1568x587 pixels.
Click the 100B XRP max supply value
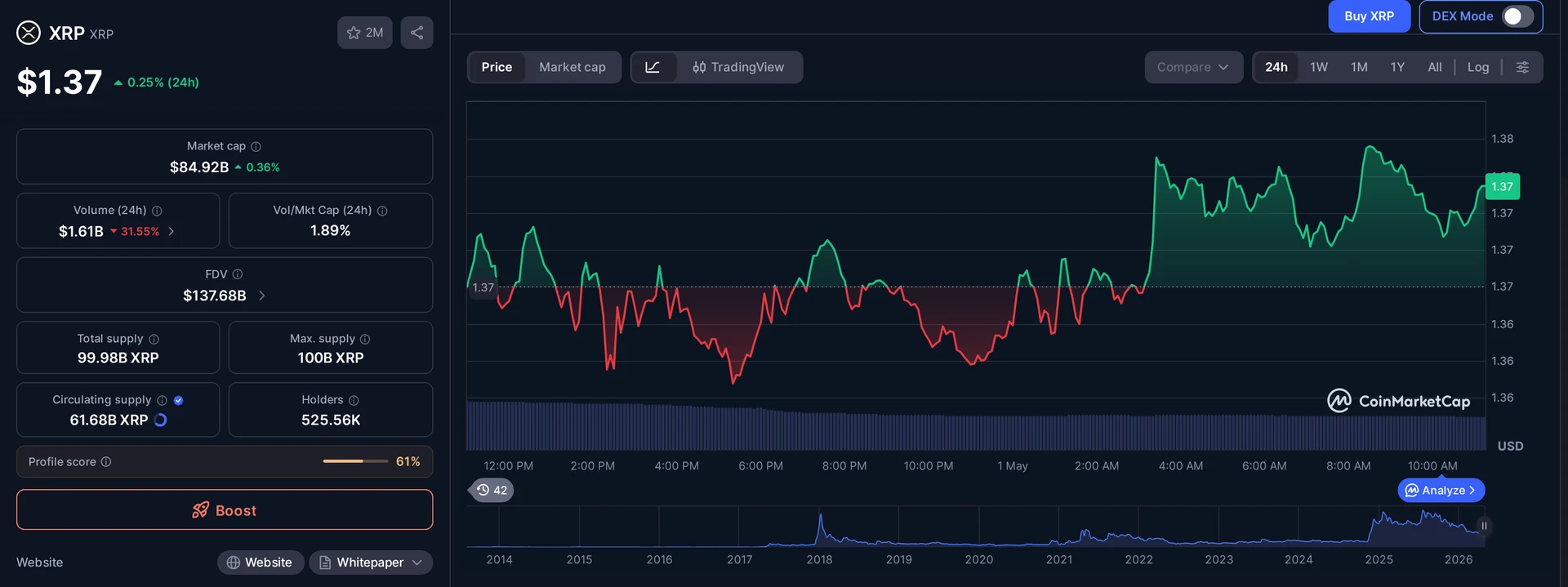pos(331,358)
